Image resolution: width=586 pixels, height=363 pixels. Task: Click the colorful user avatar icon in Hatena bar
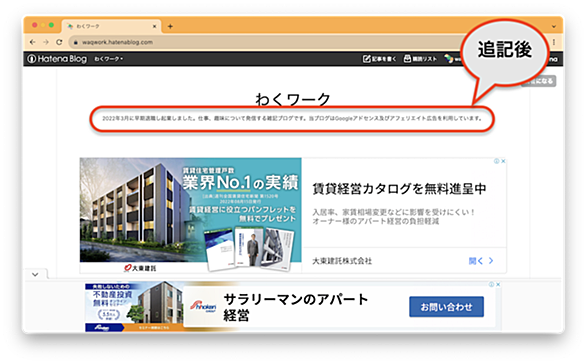(x=448, y=59)
